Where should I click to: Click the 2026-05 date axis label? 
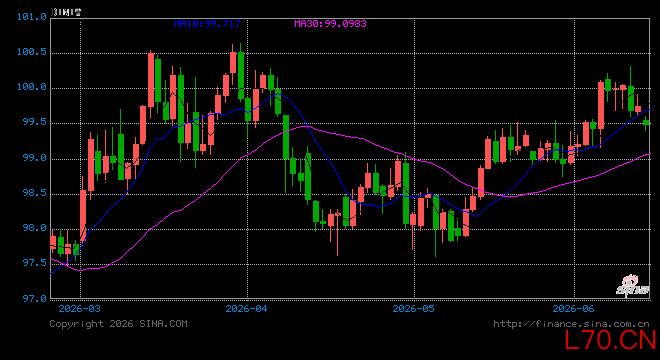tap(413, 309)
